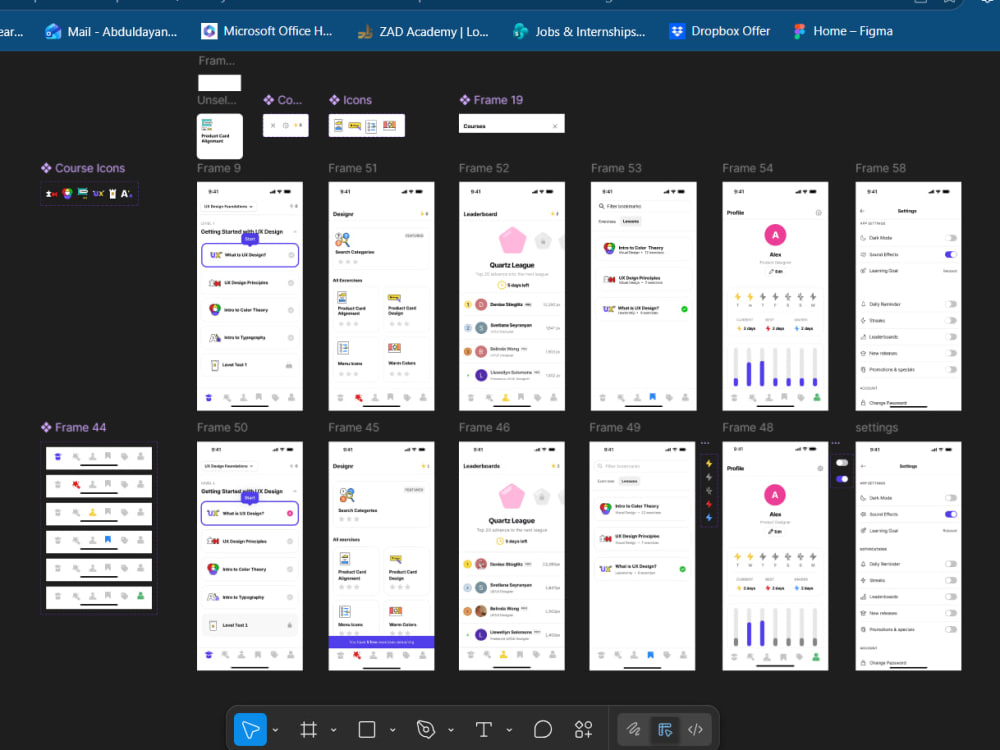Screen dimensions: 1000x750
Task: Open the Pen tool options dropdown arrow
Action: pyautogui.click(x=450, y=730)
